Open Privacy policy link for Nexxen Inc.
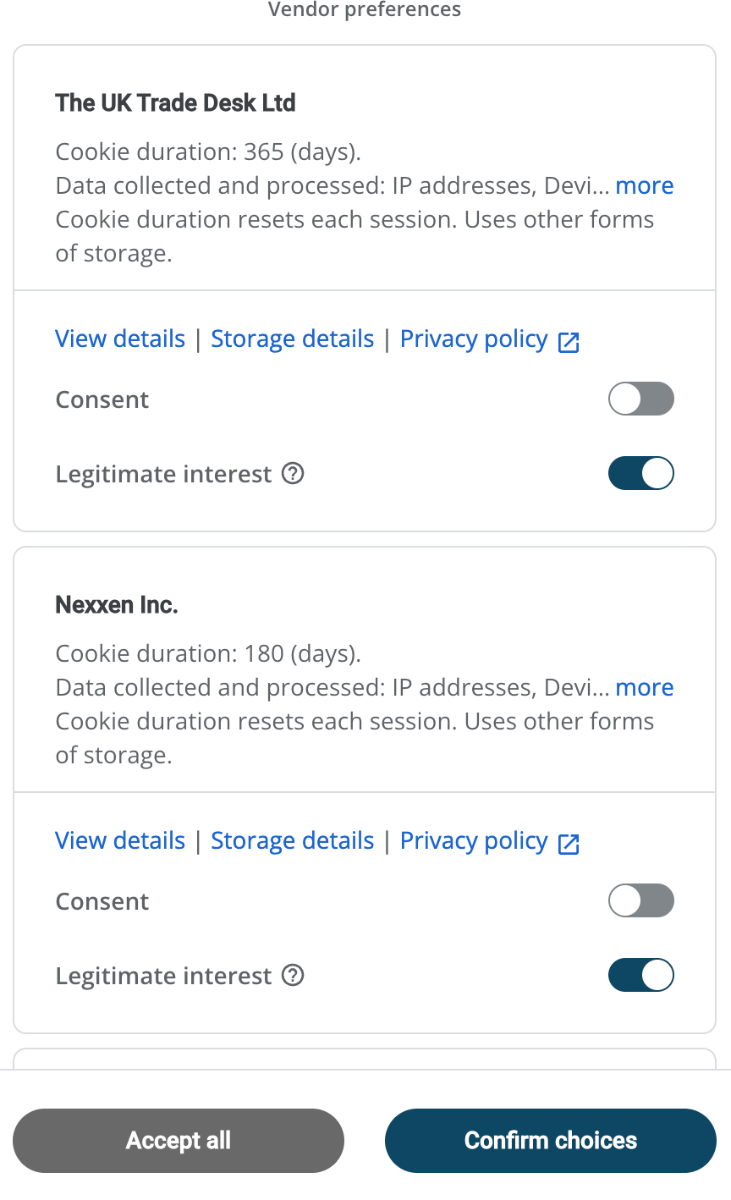Viewport: 731px width, 1200px height. 473,842
